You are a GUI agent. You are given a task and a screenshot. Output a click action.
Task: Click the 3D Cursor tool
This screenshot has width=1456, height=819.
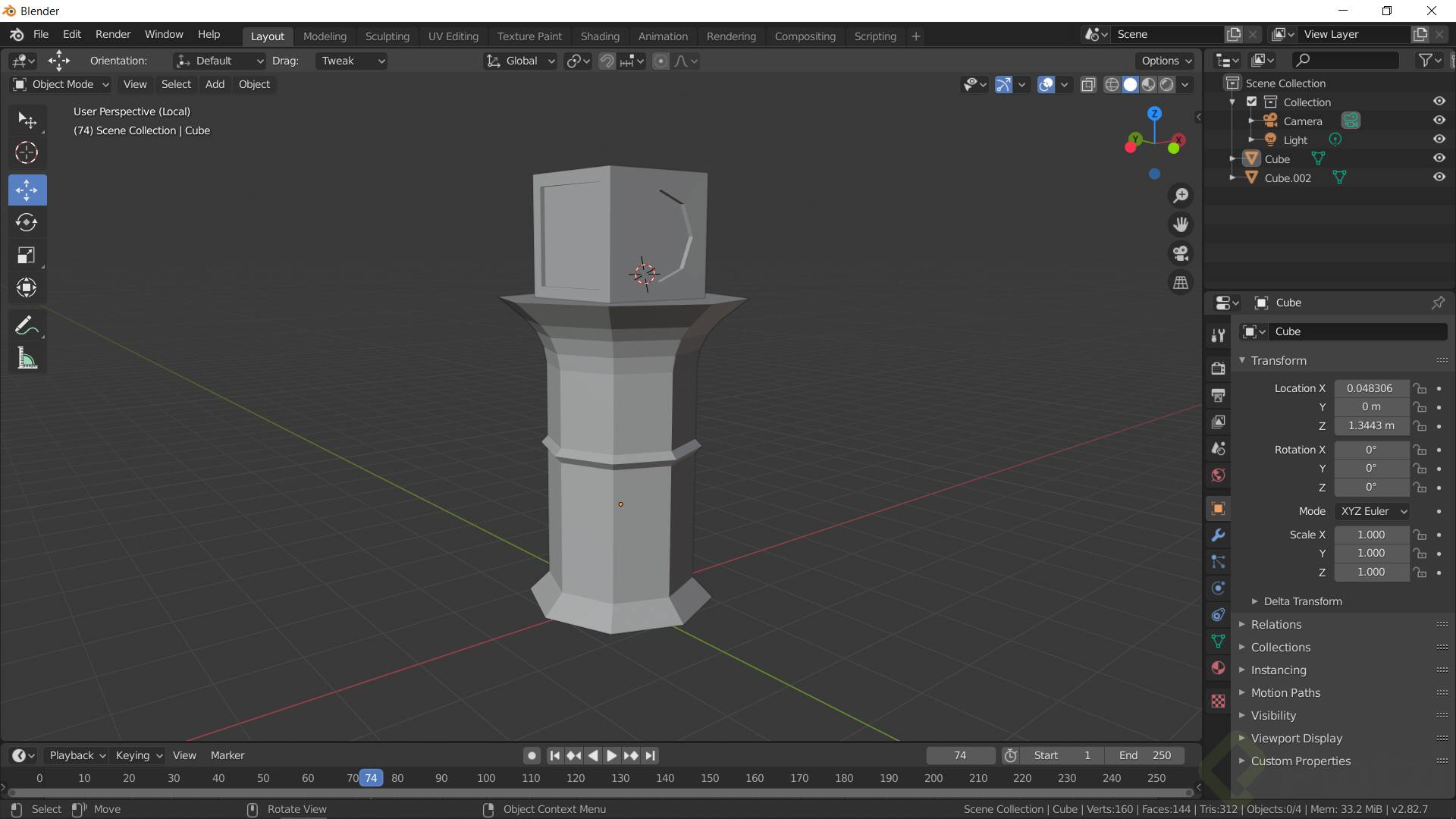27,152
